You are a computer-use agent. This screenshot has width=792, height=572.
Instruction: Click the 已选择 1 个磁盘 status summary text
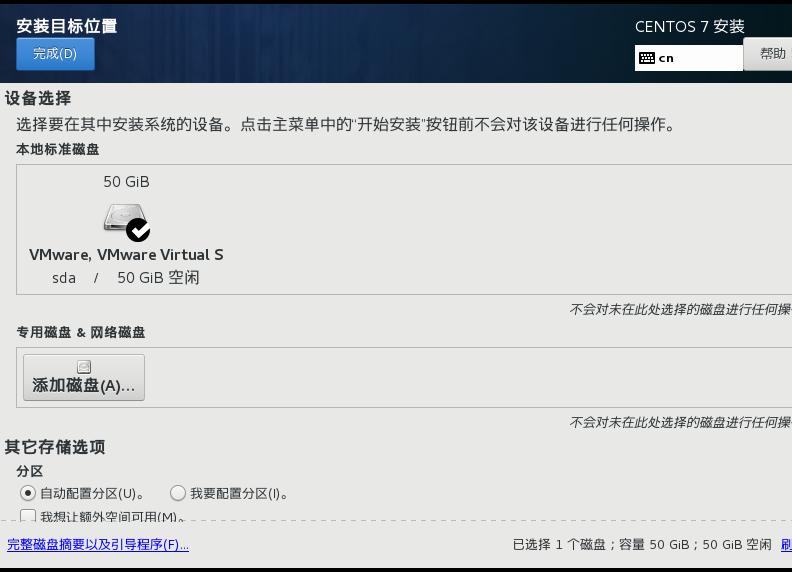pyautogui.click(x=642, y=545)
